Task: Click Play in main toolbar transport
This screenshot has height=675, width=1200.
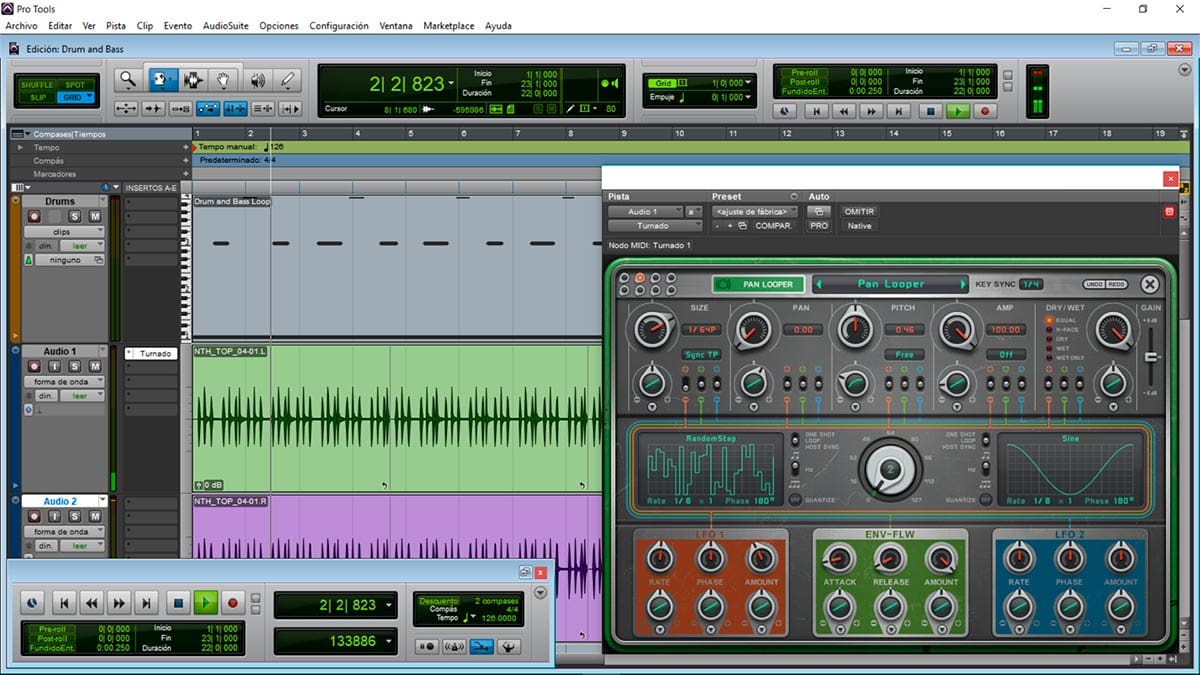Action: 958,112
